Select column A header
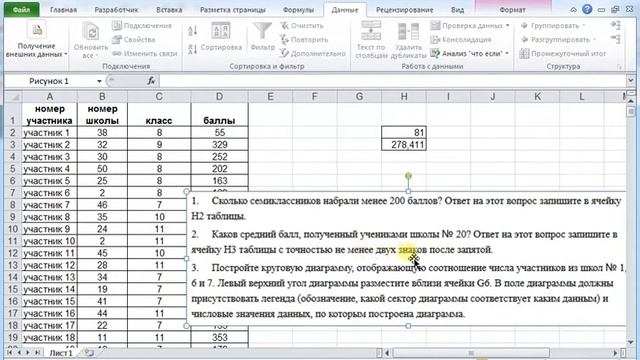640x360 pixels. click(49, 97)
